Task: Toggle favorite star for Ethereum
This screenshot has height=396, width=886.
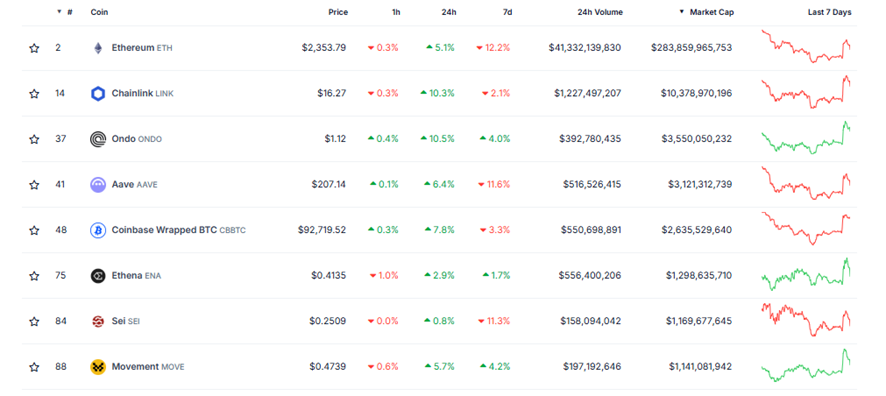Action: pos(34,48)
